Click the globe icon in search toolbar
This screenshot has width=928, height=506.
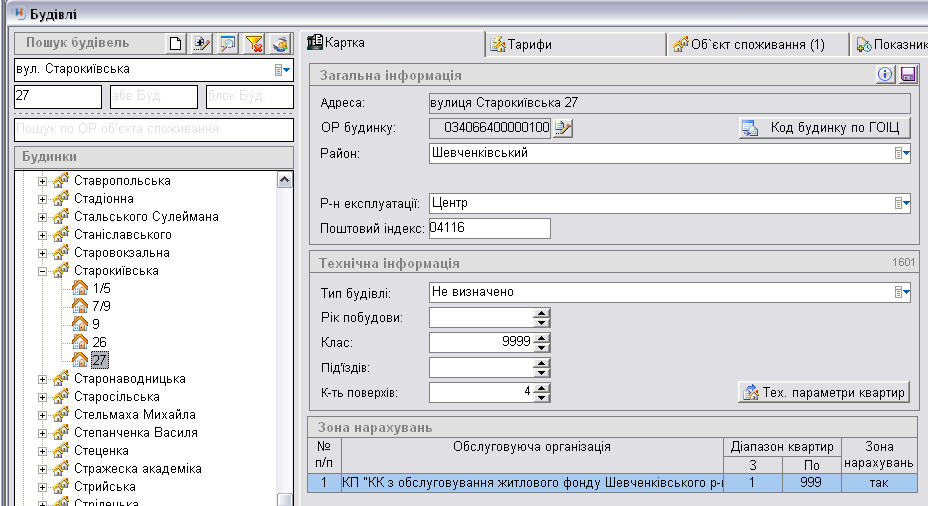pyautogui.click(x=280, y=43)
